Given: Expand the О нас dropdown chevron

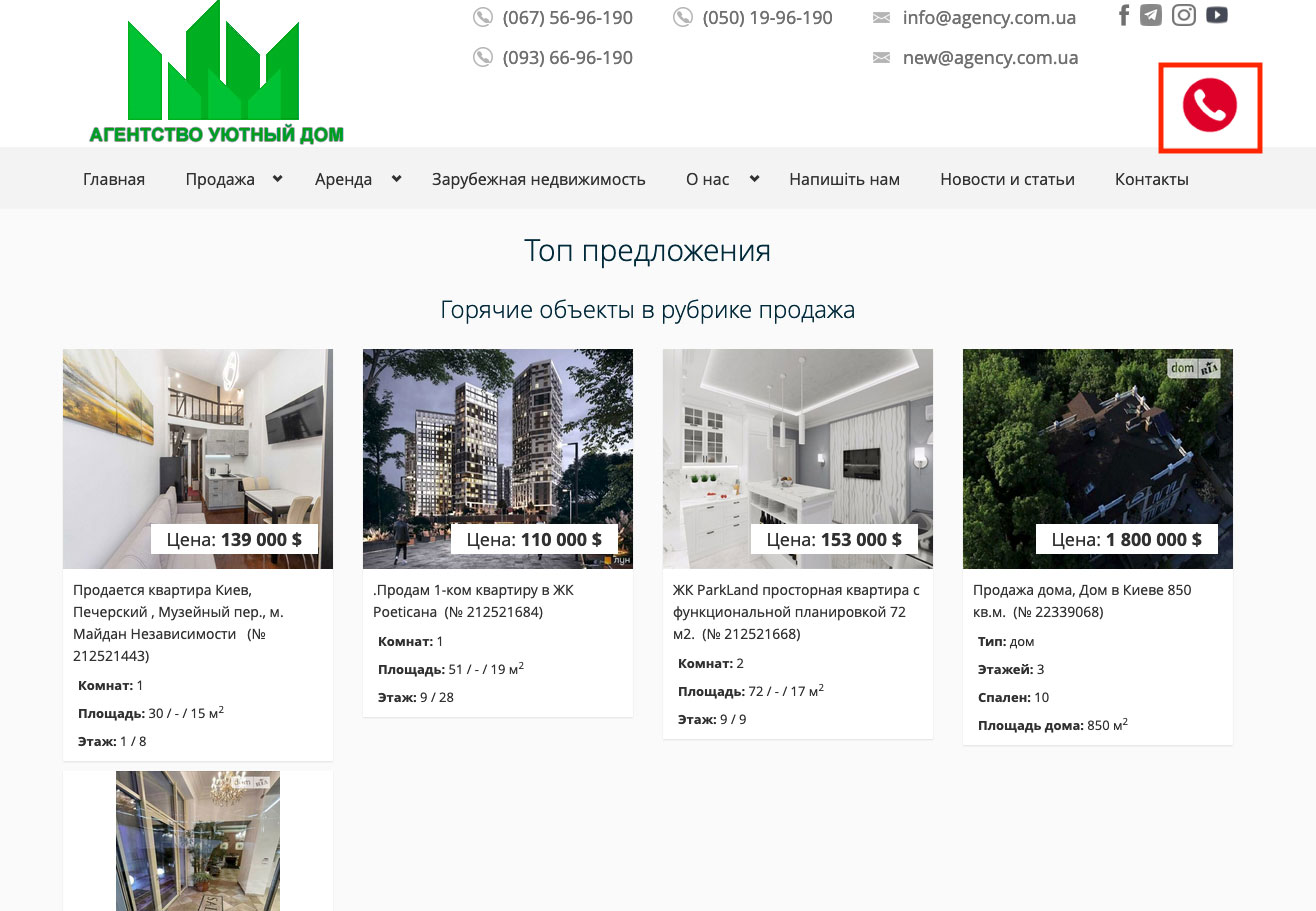Looking at the screenshot, I should pyautogui.click(x=754, y=179).
